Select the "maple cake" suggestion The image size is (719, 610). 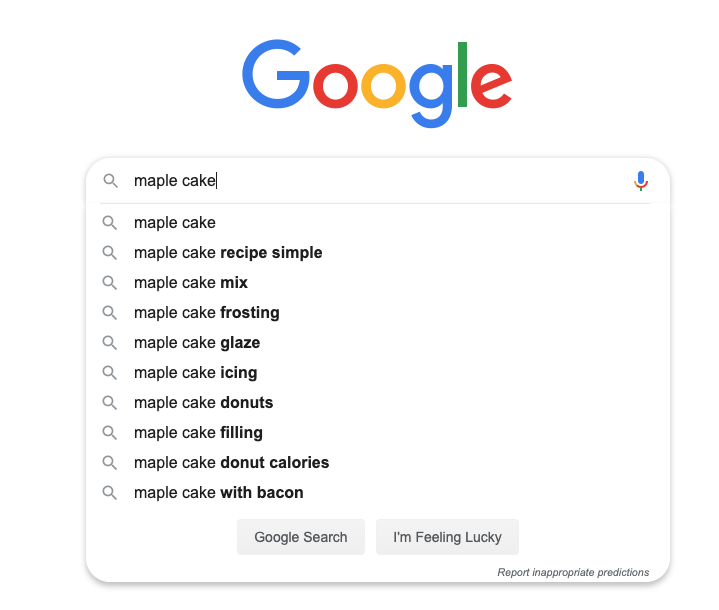coord(175,223)
